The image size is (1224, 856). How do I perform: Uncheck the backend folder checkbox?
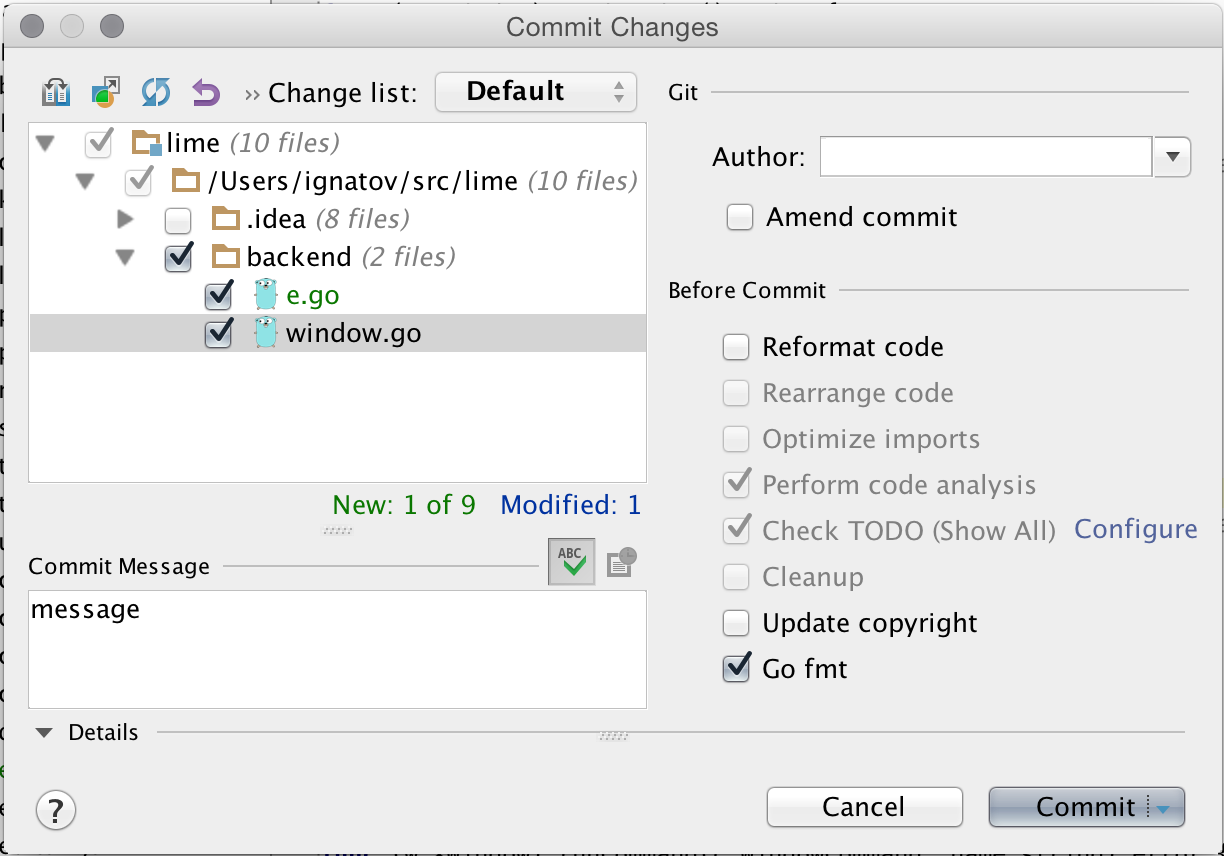[x=178, y=257]
